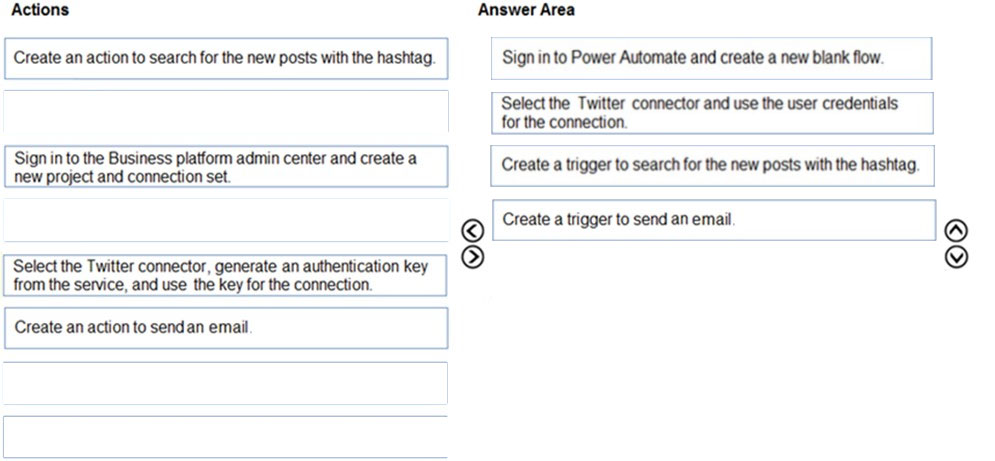Click the move-down circled arrow icon
The image size is (995, 461).
[x=956, y=257]
